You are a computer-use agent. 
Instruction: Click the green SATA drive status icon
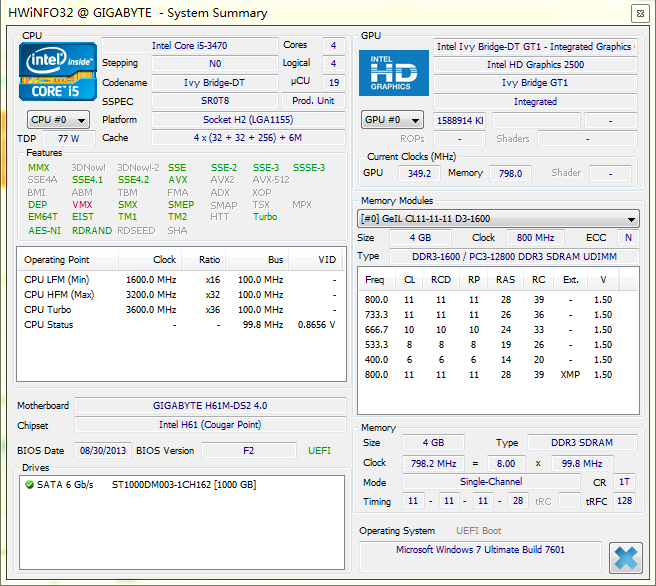[x=29, y=485]
